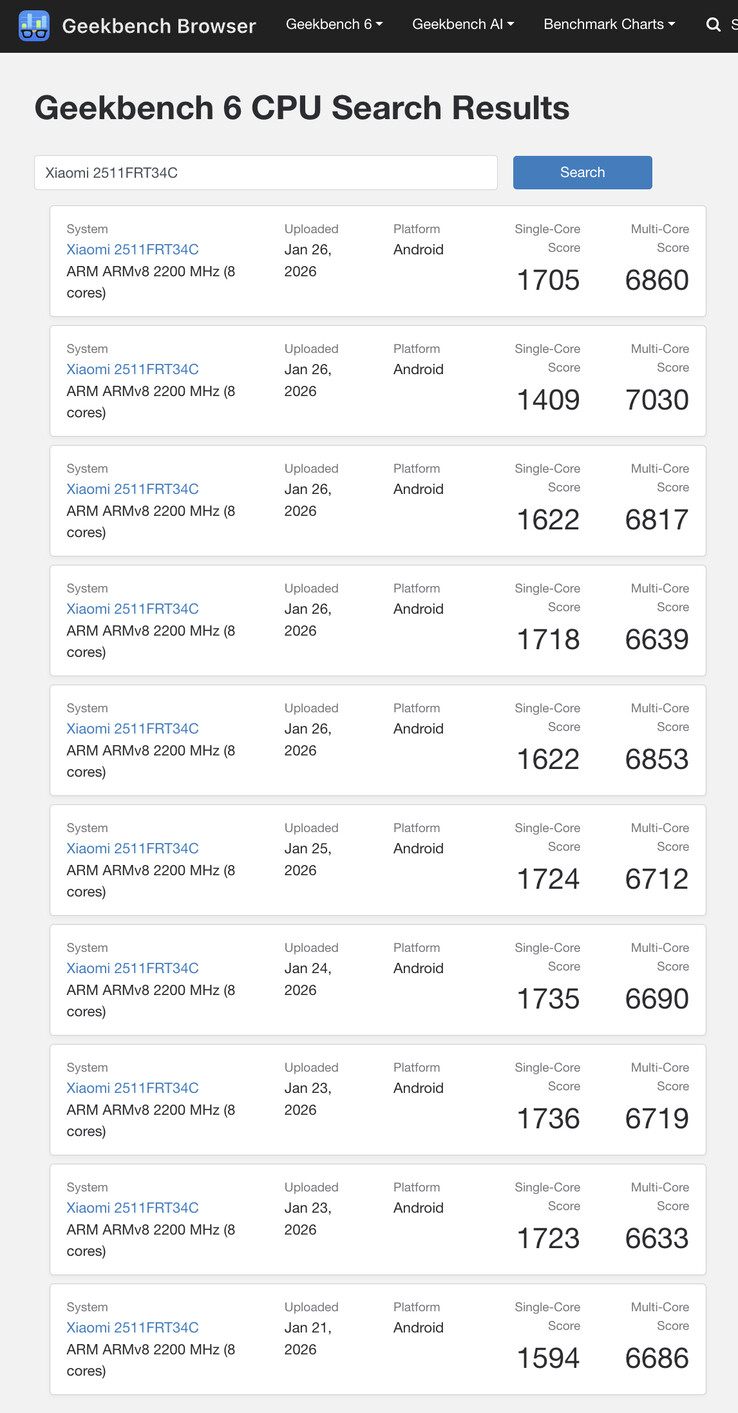The width and height of the screenshot is (738, 1413).
Task: Click the Geekbench Browser logo icon
Action: click(x=34, y=25)
